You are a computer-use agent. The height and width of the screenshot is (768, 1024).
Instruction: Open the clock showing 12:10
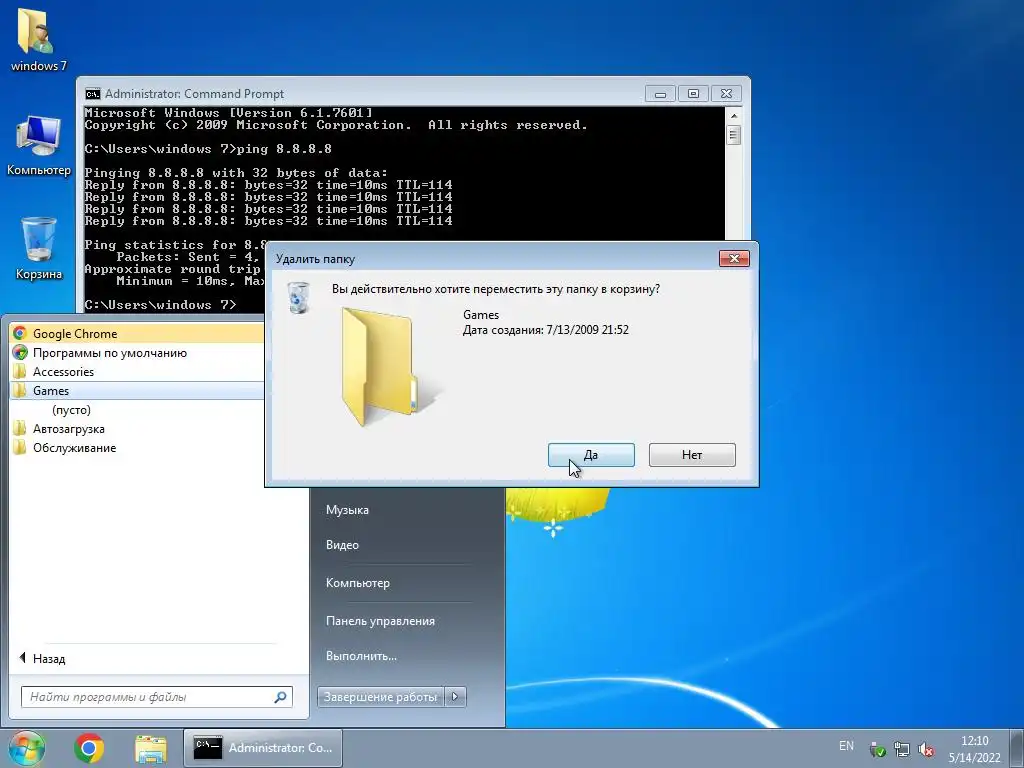click(974, 749)
